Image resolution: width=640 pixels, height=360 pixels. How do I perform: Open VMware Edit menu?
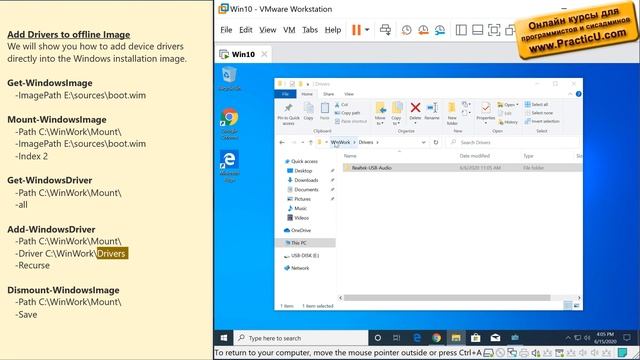coord(245,30)
